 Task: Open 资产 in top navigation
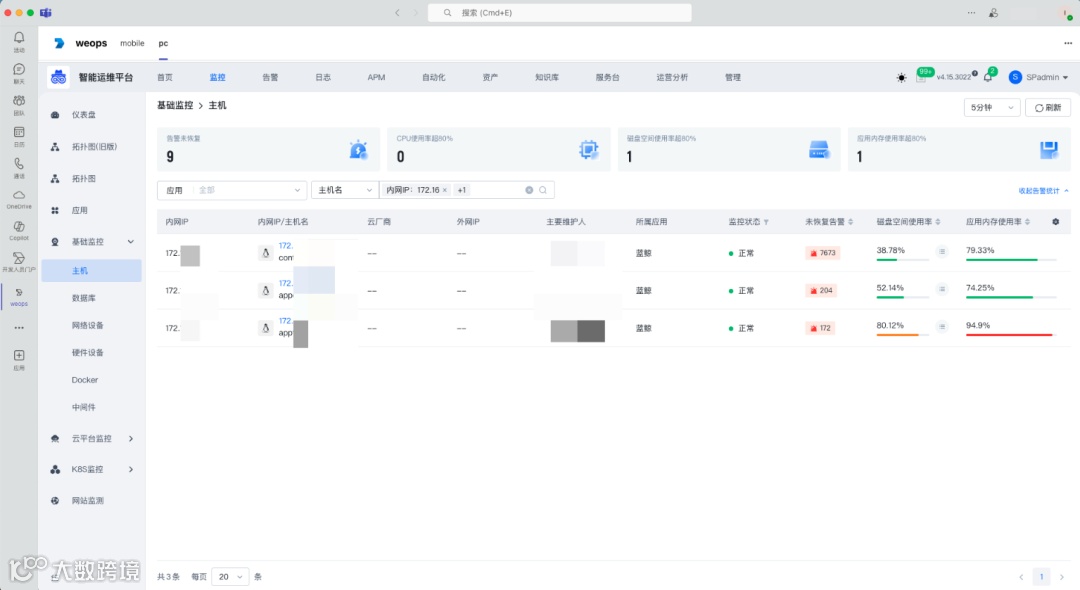click(x=490, y=77)
